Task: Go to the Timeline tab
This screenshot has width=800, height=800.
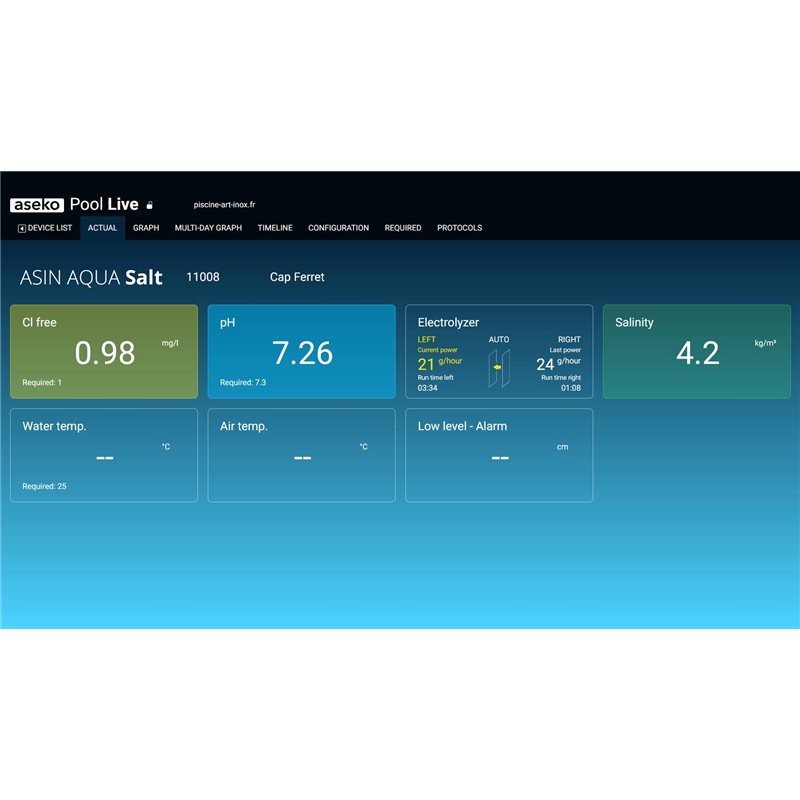Action: (x=275, y=228)
